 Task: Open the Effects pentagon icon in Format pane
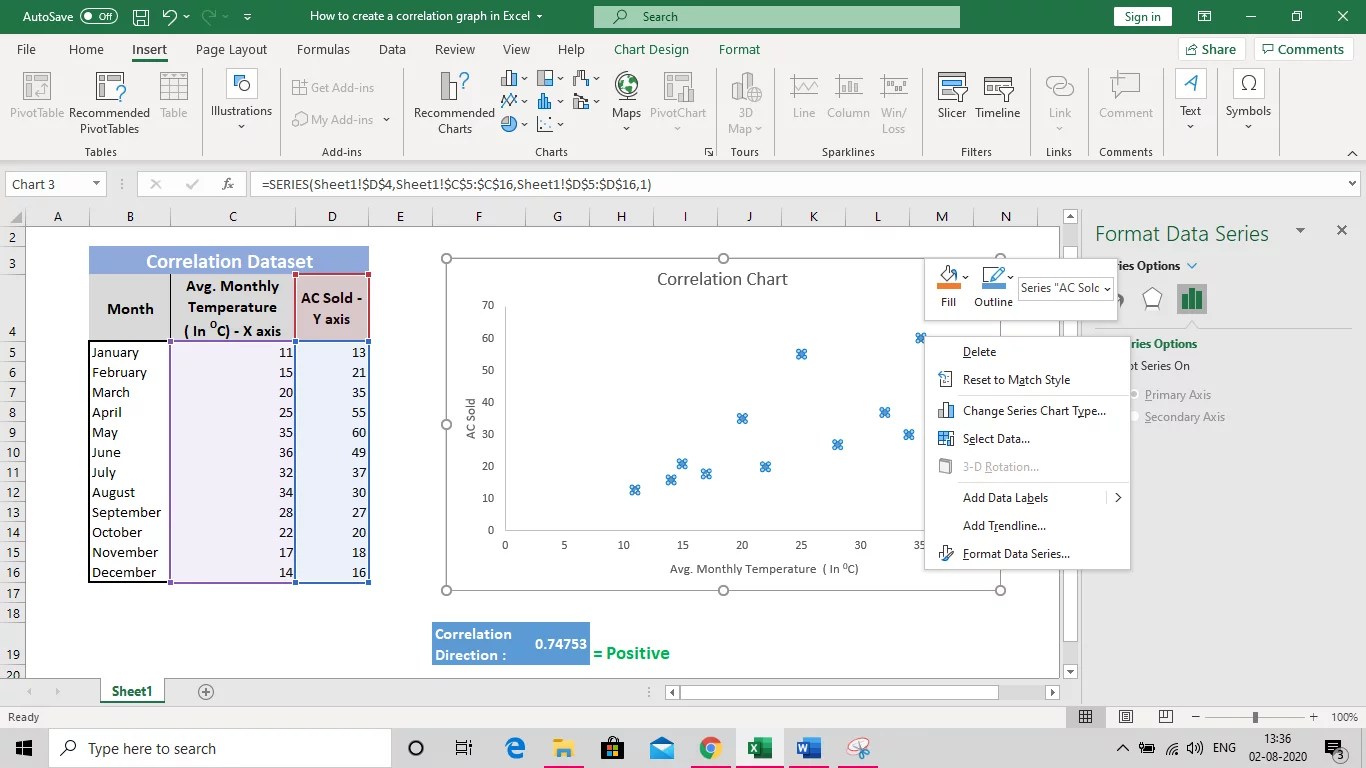coord(1152,299)
